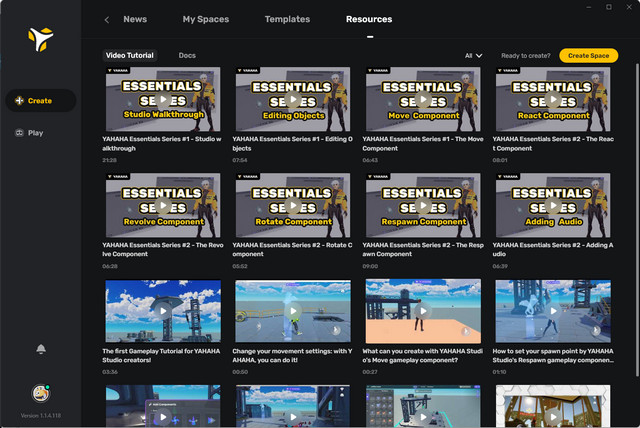Click 'What can you create with YAHAHA Studio's Move' title
This screenshot has width=640, height=428.
tap(423, 355)
